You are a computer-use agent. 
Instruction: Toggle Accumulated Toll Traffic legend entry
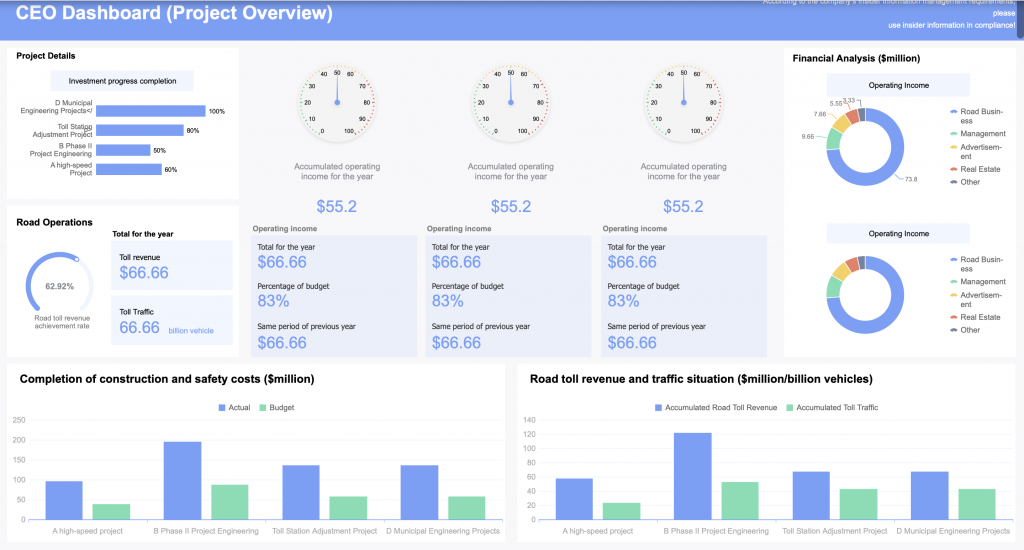tap(831, 408)
